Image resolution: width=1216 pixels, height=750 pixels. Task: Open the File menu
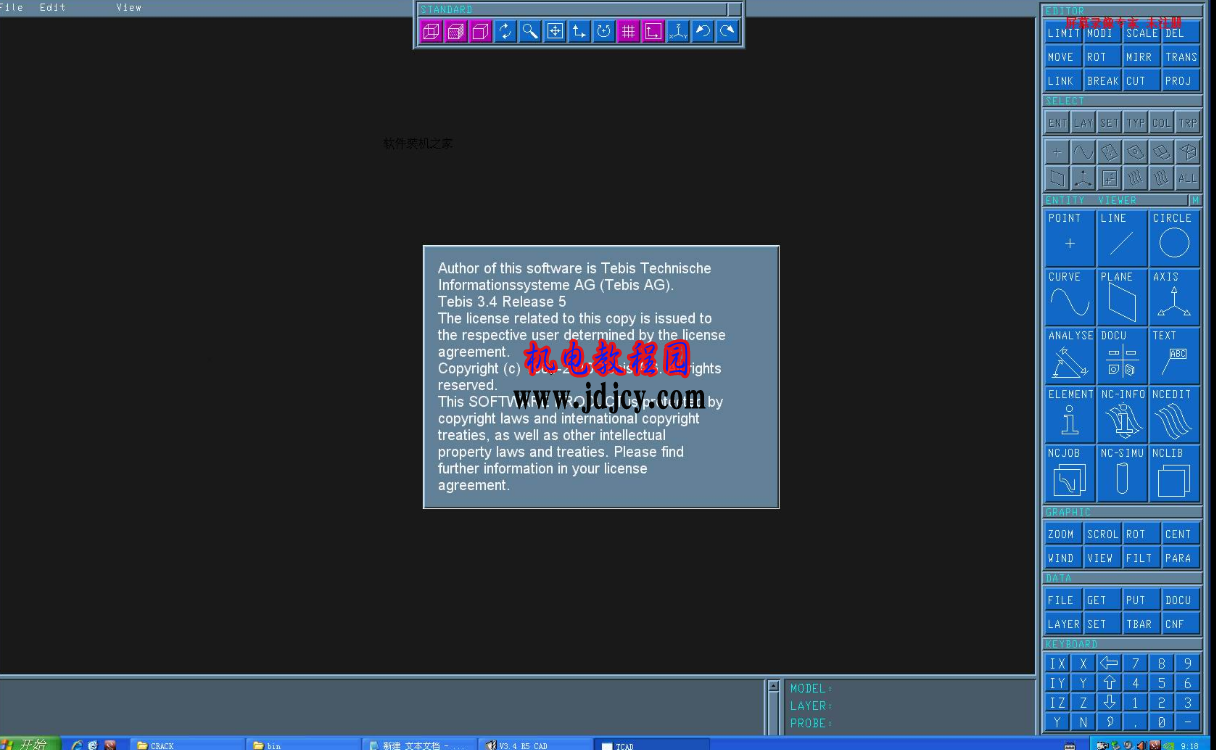11,7
